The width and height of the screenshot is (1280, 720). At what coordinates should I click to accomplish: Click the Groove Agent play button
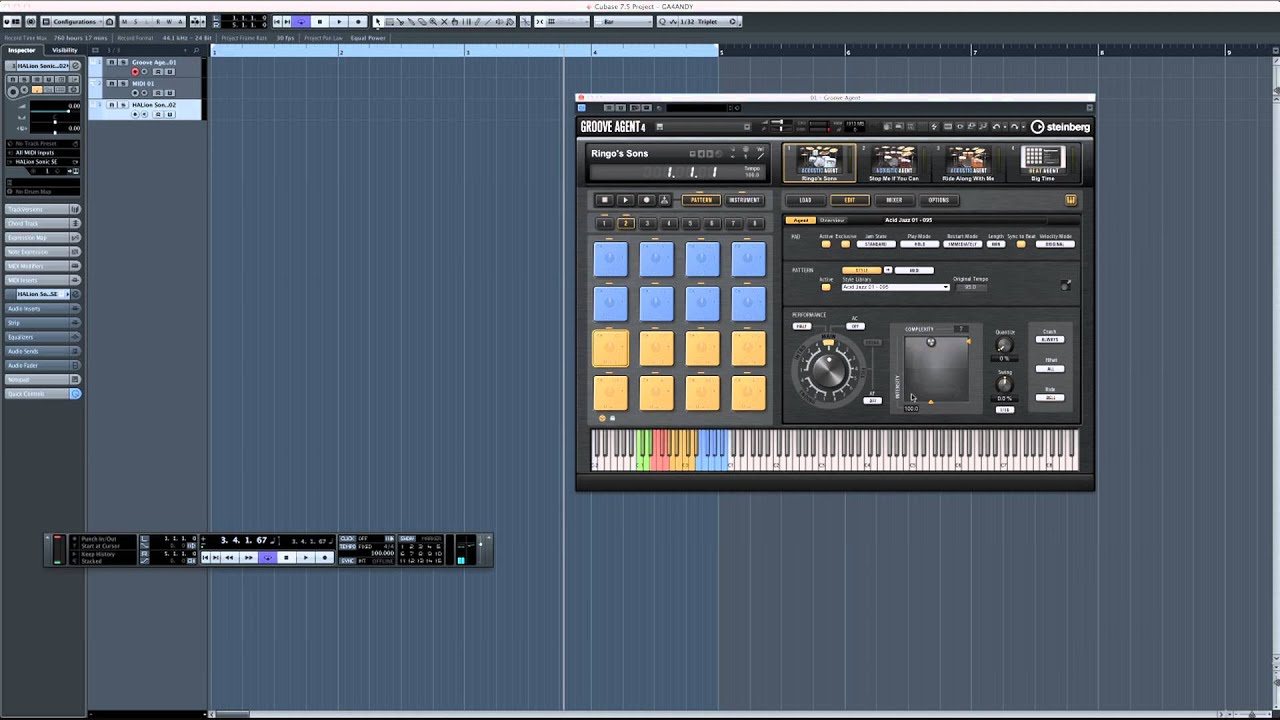(625, 200)
